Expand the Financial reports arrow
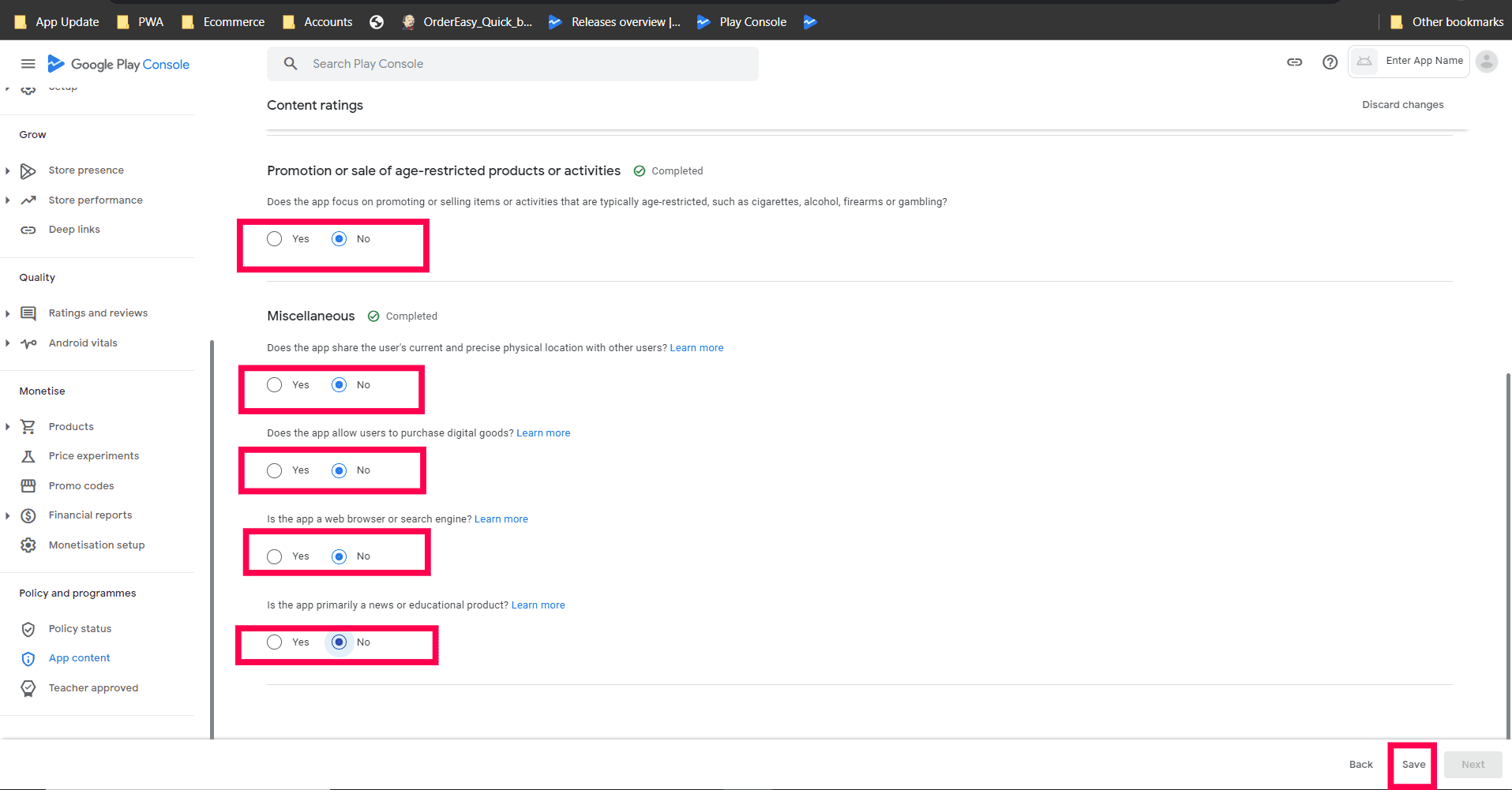 [7, 515]
